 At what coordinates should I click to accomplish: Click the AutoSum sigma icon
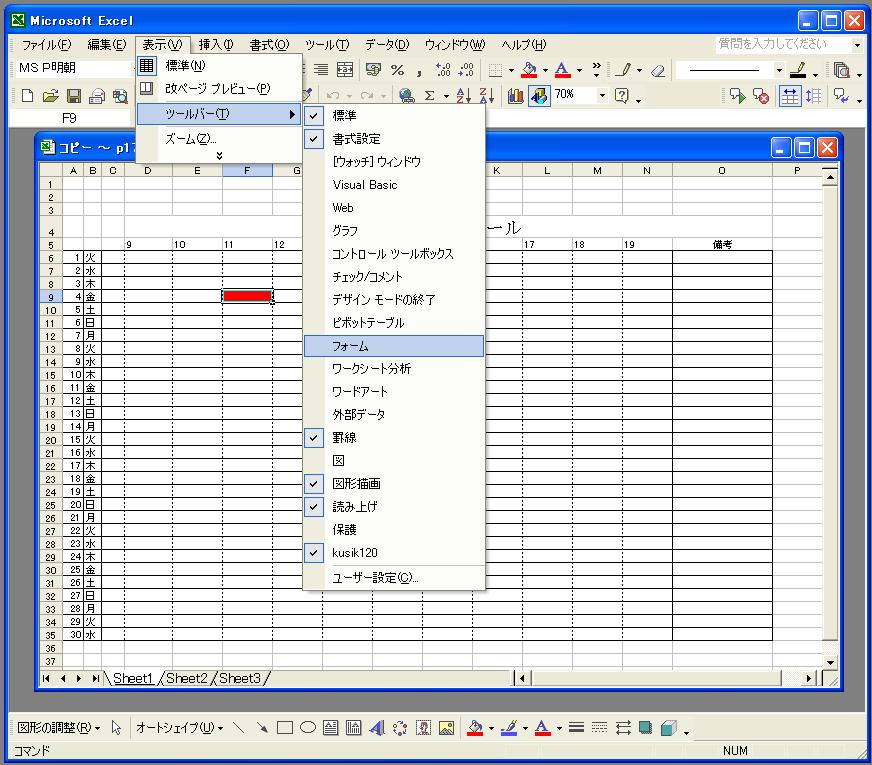click(429, 96)
